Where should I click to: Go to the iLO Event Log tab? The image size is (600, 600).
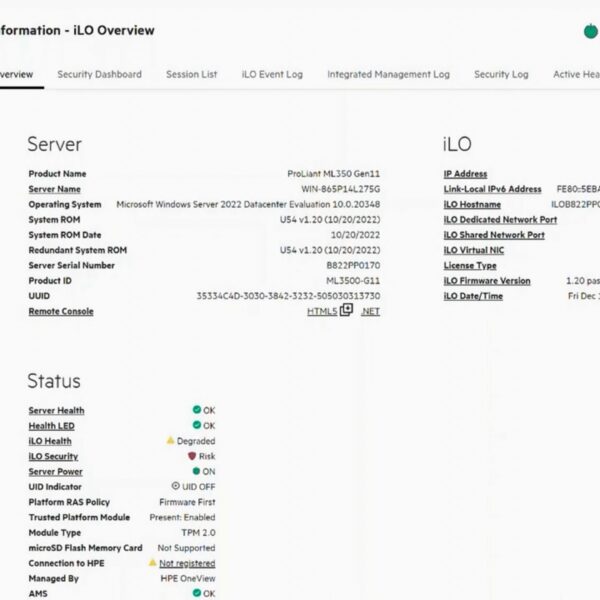(272, 74)
